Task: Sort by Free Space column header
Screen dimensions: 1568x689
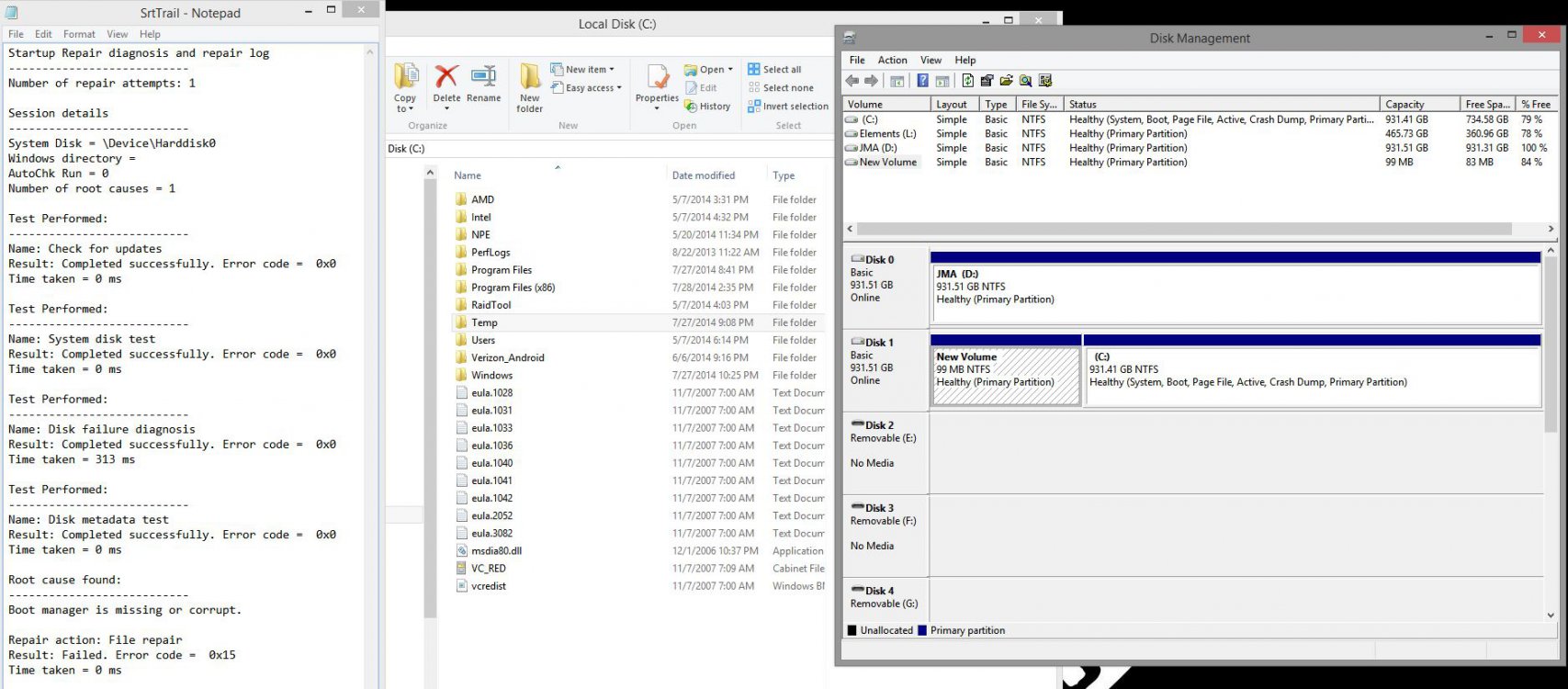Action: pyautogui.click(x=1487, y=105)
